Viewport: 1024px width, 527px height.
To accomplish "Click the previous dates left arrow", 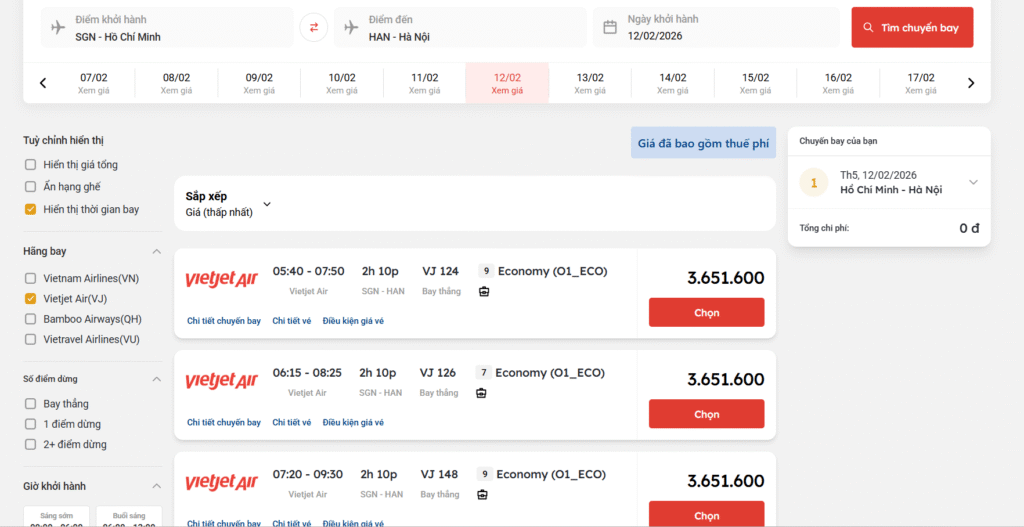I will [43, 83].
